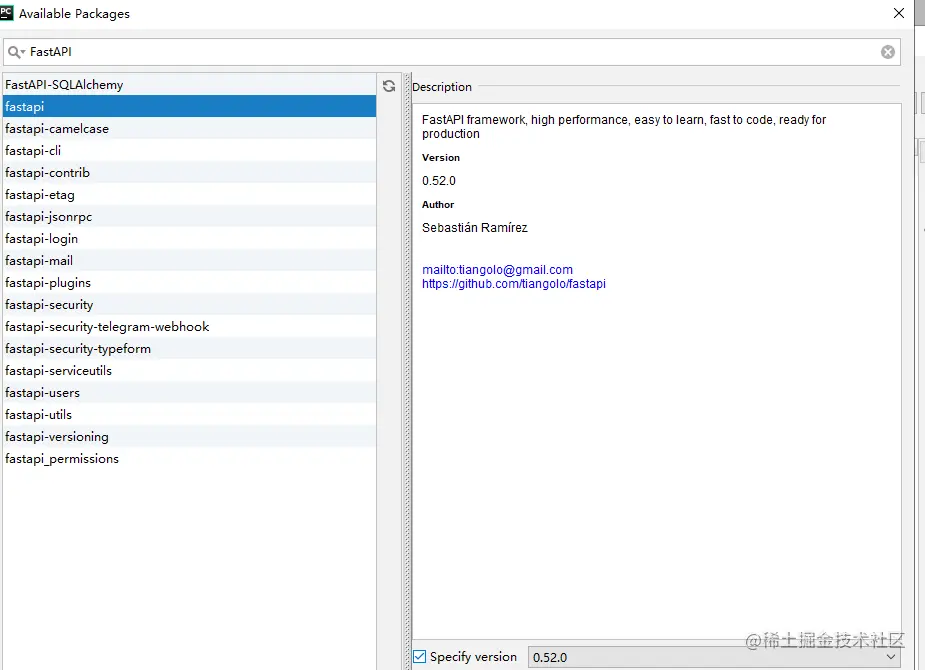Open the github.com/tiangolo/fastapi link

pyautogui.click(x=514, y=284)
